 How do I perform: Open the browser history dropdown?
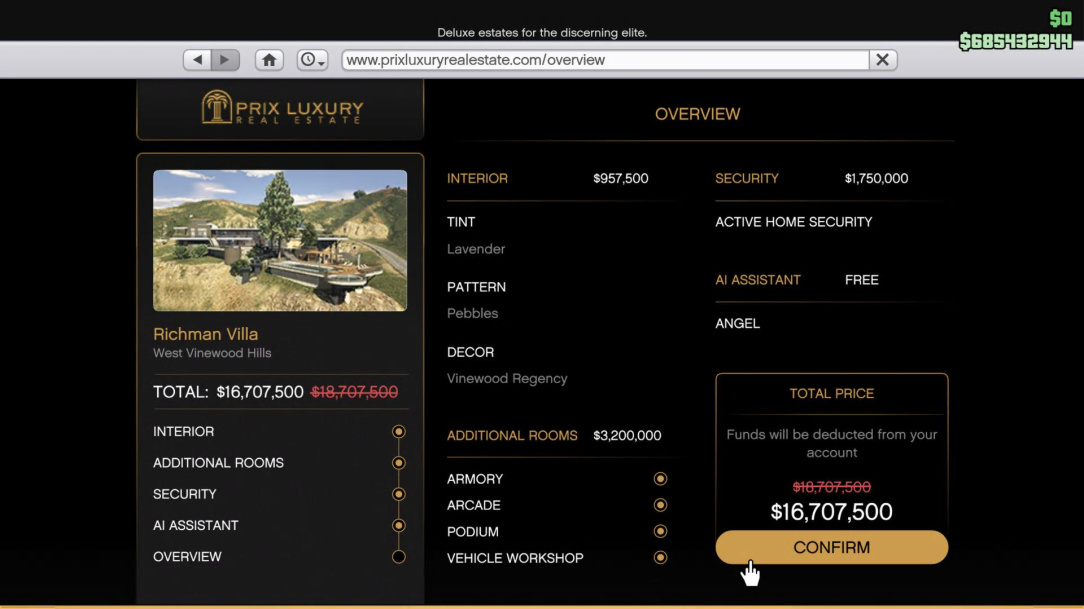pyautogui.click(x=312, y=60)
